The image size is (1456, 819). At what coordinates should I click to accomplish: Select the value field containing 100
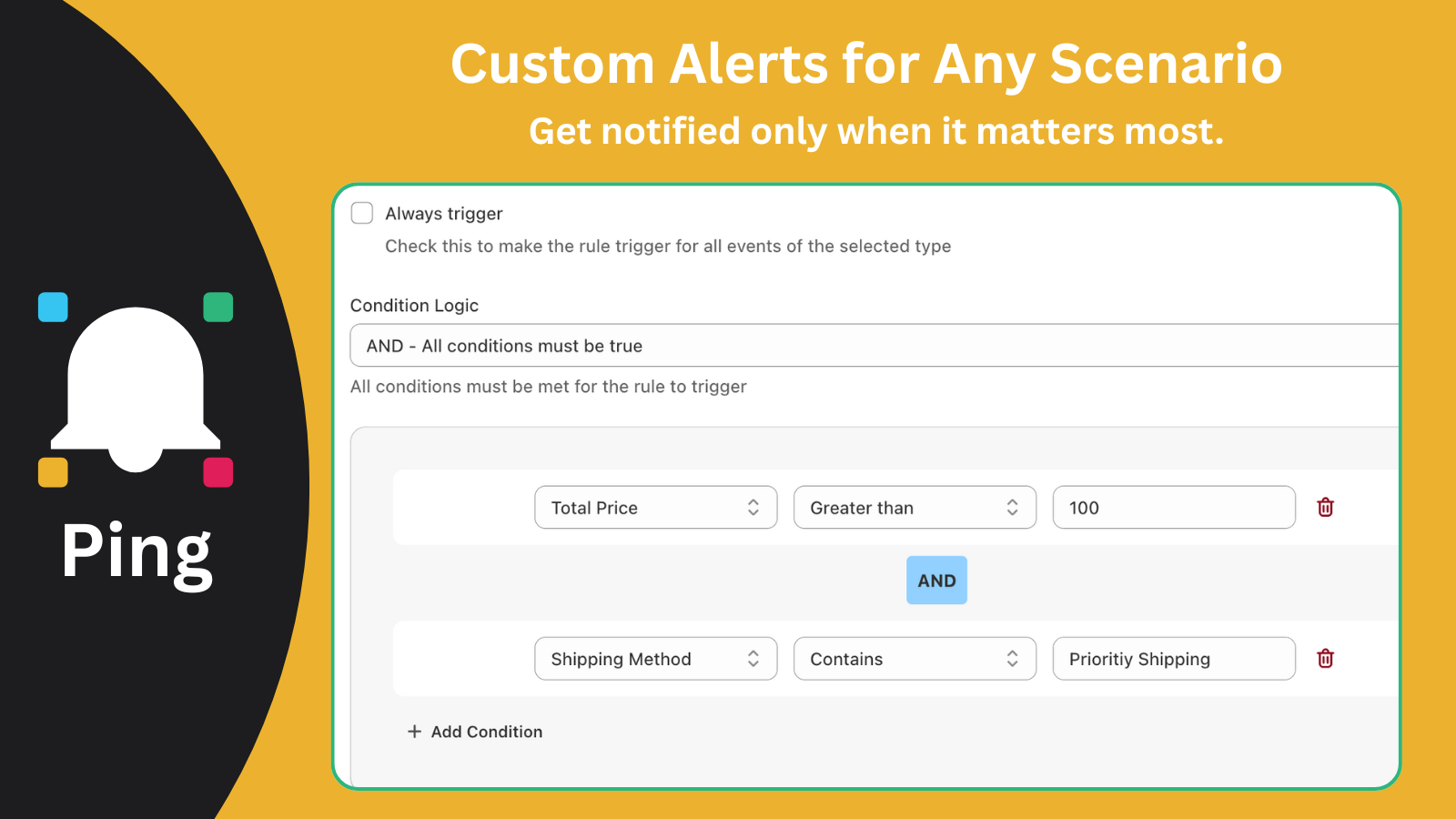point(1173,507)
